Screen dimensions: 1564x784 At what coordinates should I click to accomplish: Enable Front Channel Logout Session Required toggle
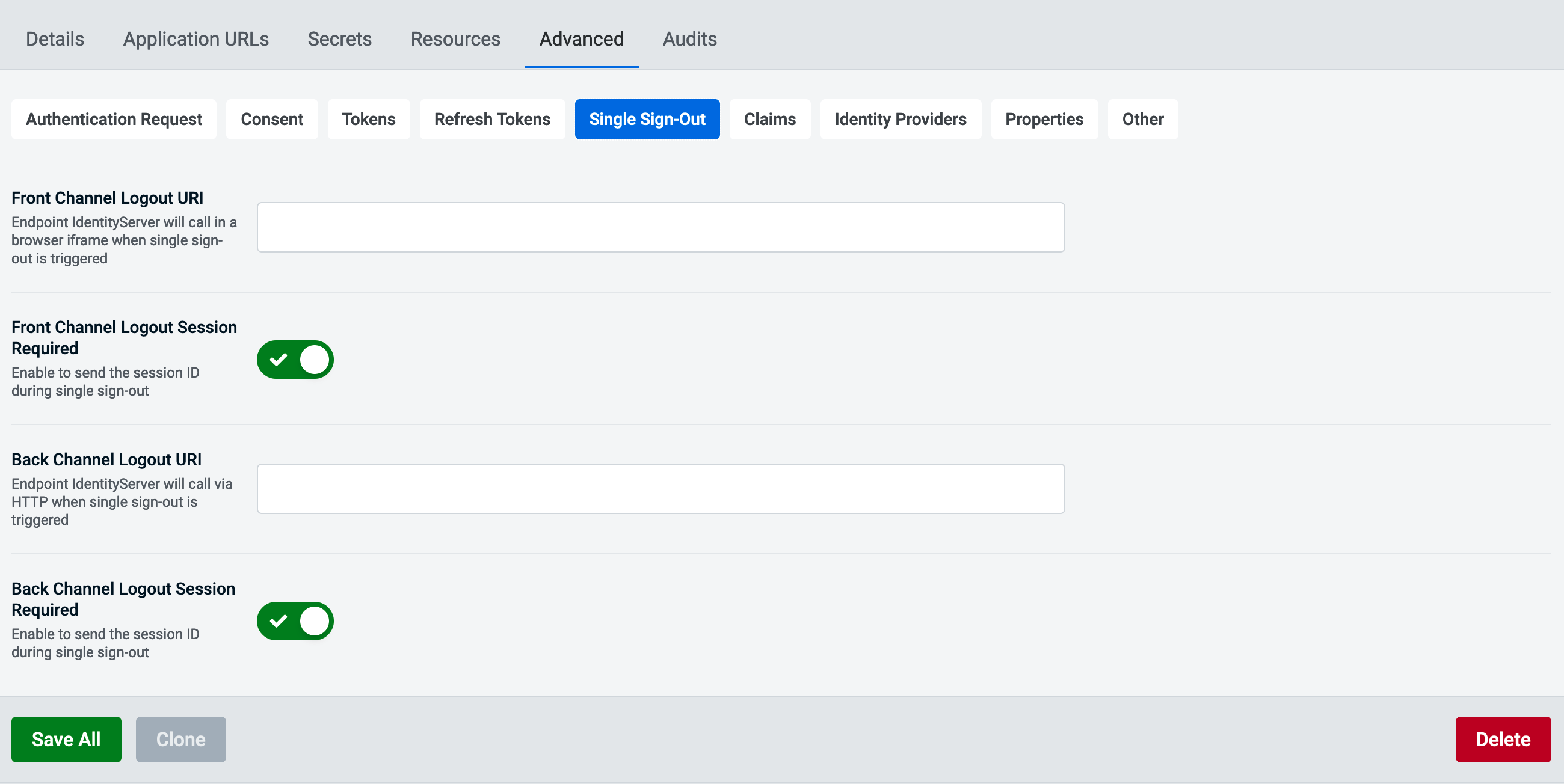pos(295,359)
